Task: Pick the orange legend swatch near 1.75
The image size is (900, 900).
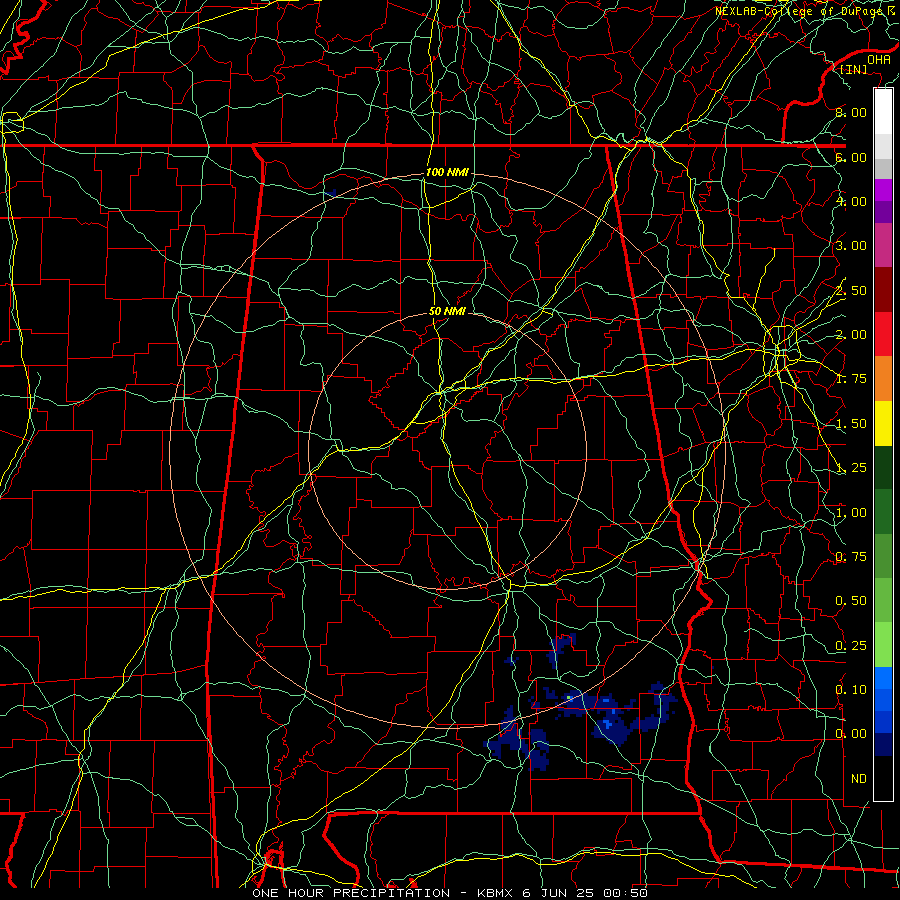Action: tap(883, 378)
